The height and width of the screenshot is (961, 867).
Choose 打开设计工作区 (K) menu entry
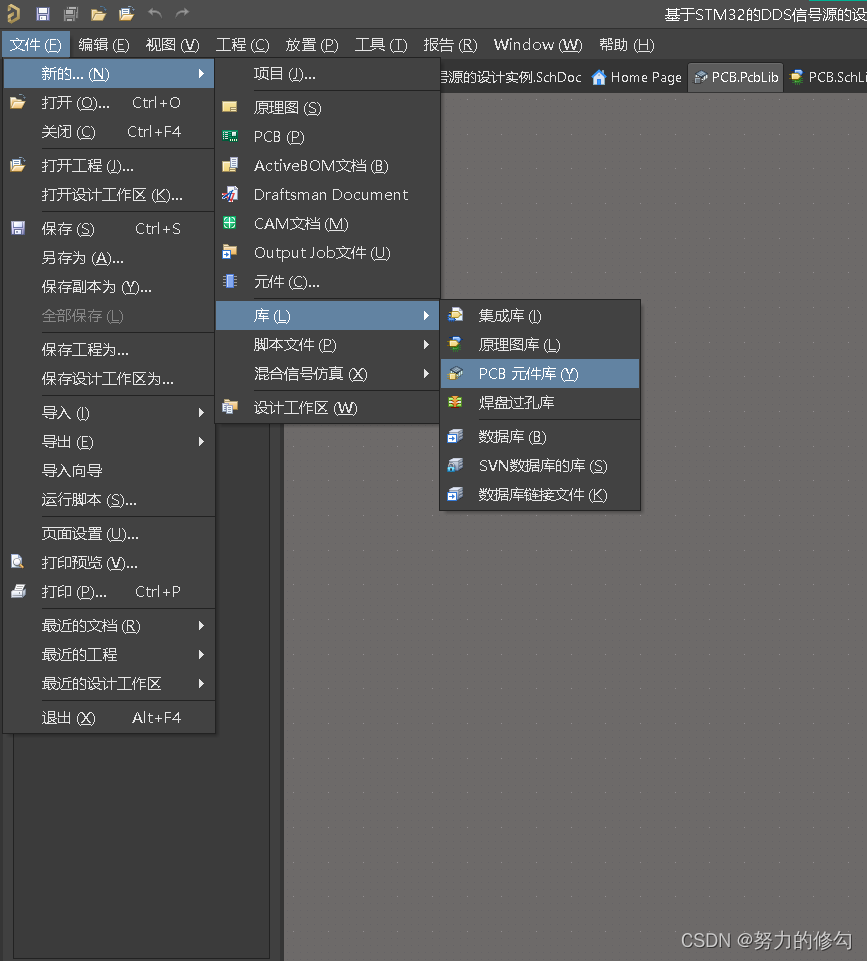click(x=109, y=194)
